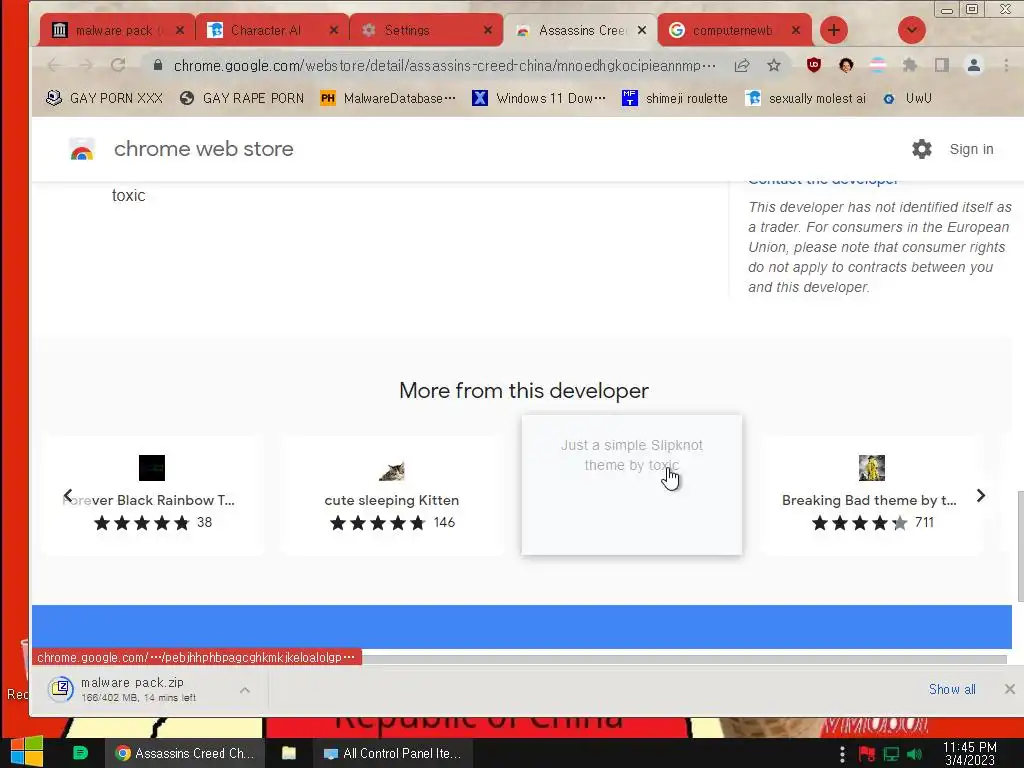
Task: Click the red flag tray icon
Action: click(x=867, y=754)
